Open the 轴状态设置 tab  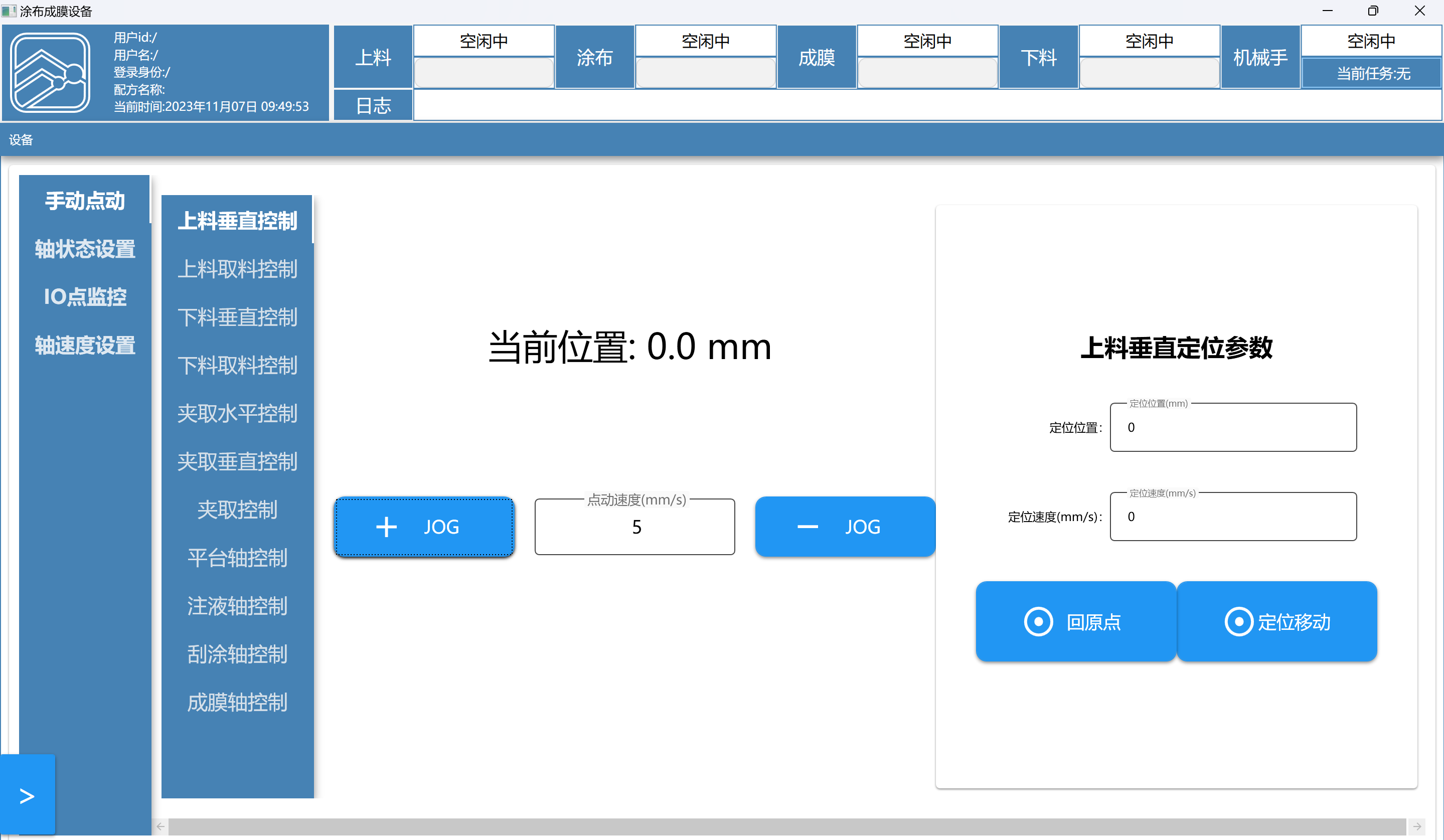point(85,249)
